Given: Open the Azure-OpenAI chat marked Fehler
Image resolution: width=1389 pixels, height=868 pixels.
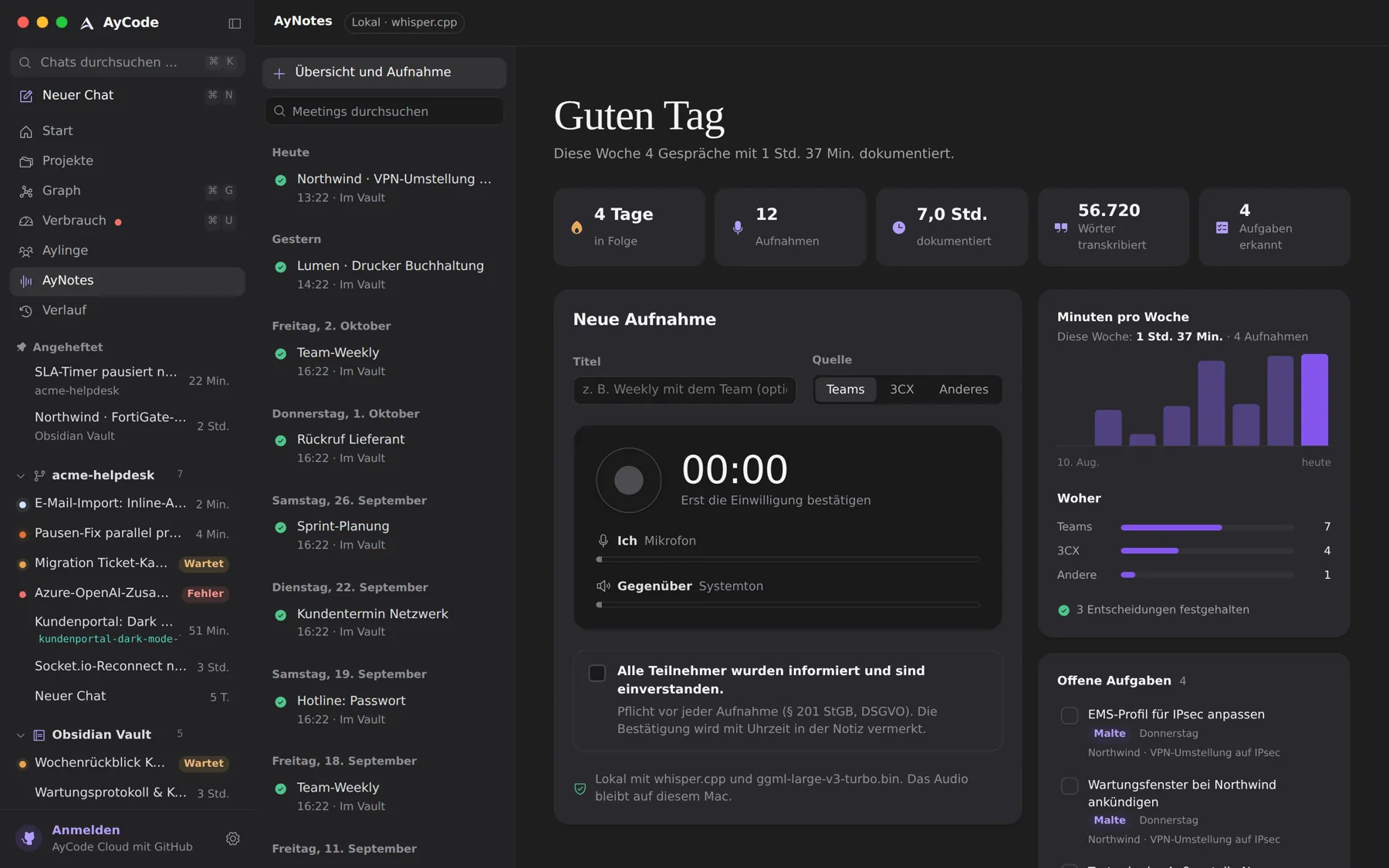Looking at the screenshot, I should click(127, 593).
